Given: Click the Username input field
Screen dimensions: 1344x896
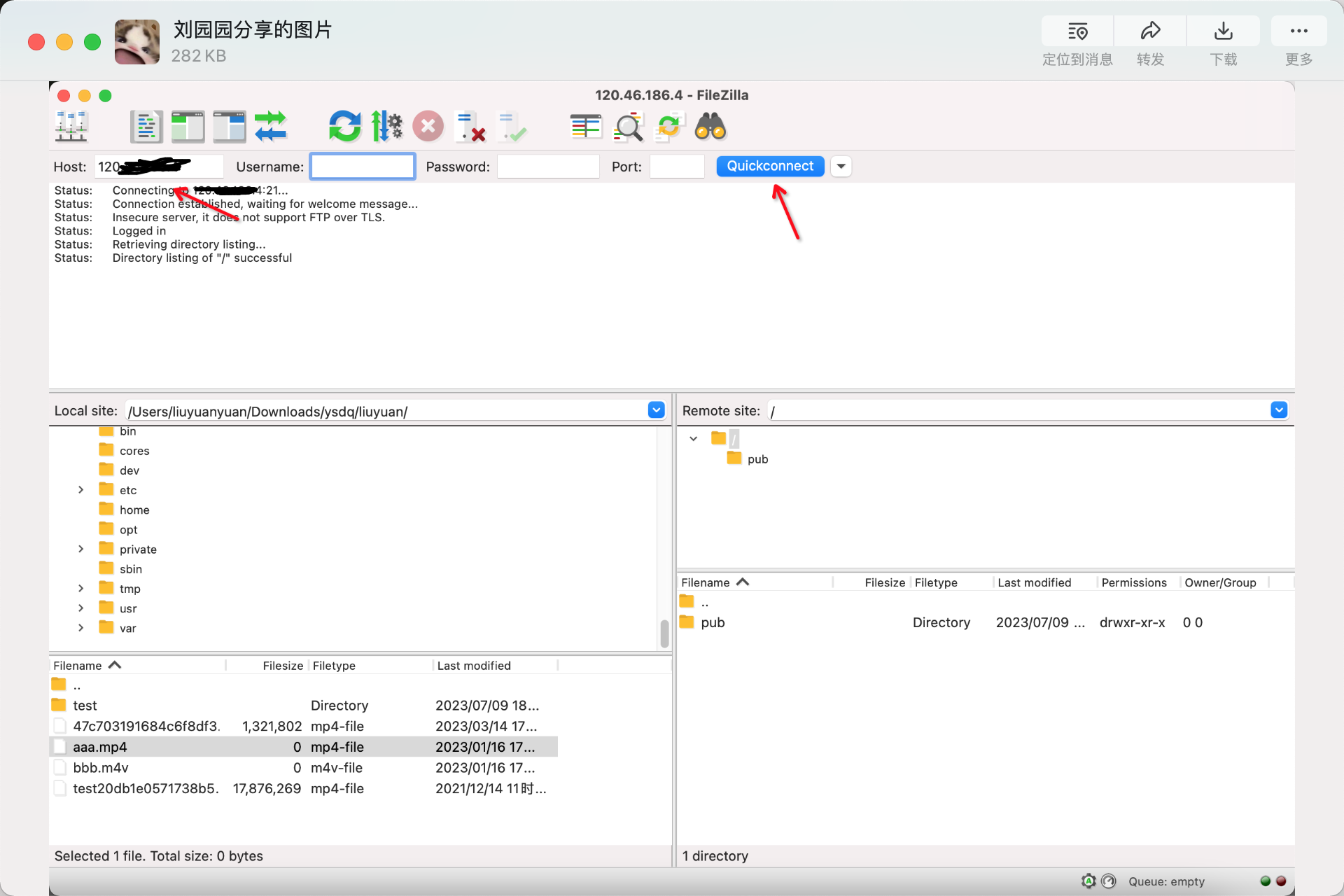Looking at the screenshot, I should pos(363,167).
